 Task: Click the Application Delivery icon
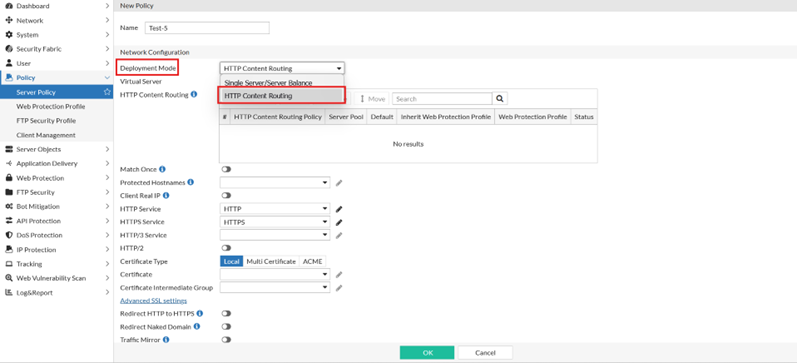tap(8, 163)
